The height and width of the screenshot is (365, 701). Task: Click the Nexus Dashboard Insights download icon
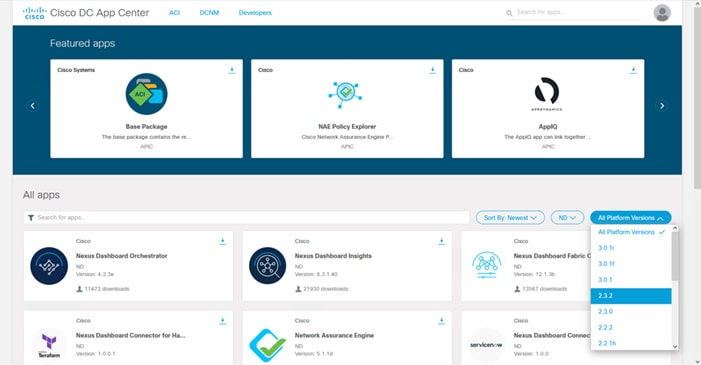click(441, 242)
